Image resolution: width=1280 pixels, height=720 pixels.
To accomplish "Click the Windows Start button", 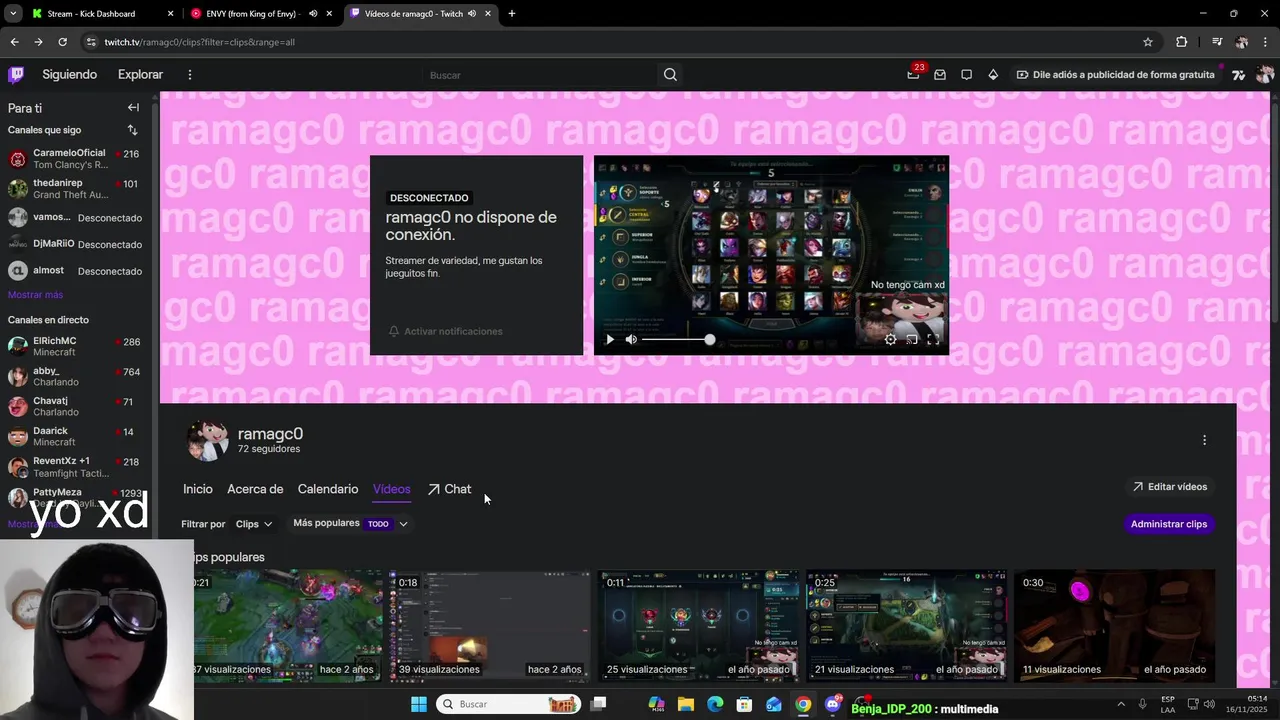I will click(x=419, y=704).
